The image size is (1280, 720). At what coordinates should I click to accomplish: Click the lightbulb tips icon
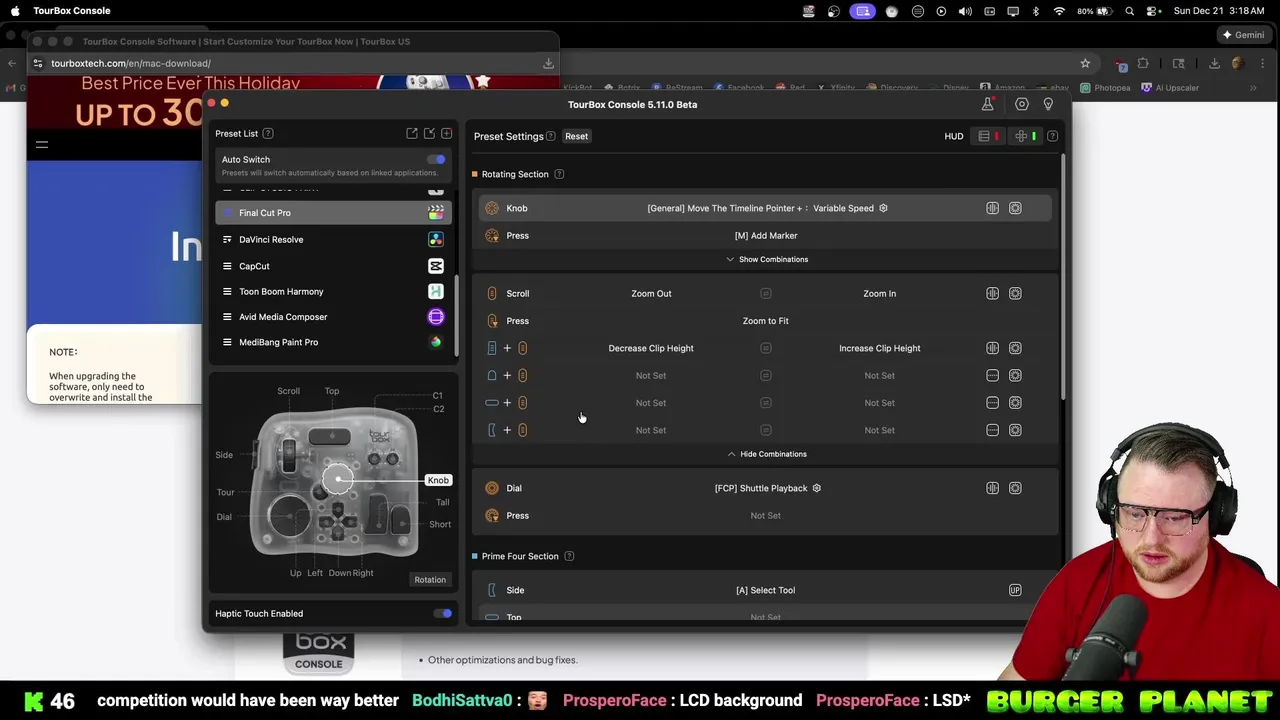click(1048, 104)
